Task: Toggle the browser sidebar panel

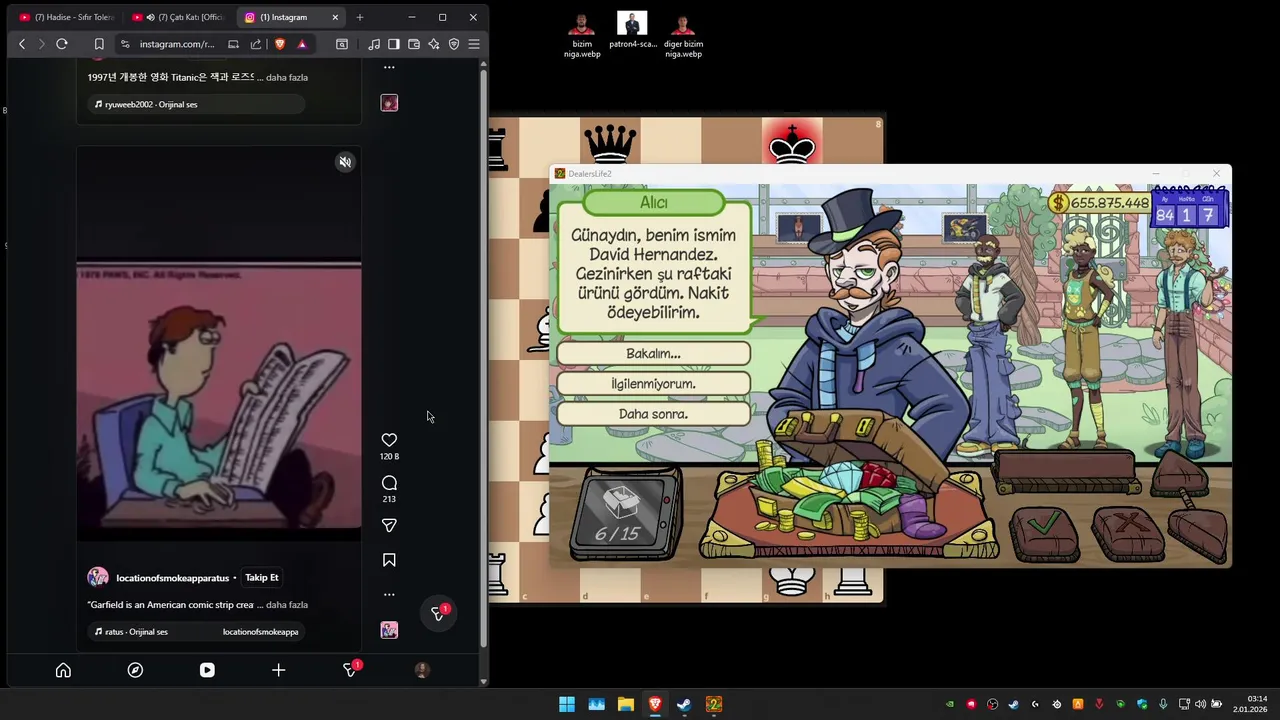Action: 394,44
